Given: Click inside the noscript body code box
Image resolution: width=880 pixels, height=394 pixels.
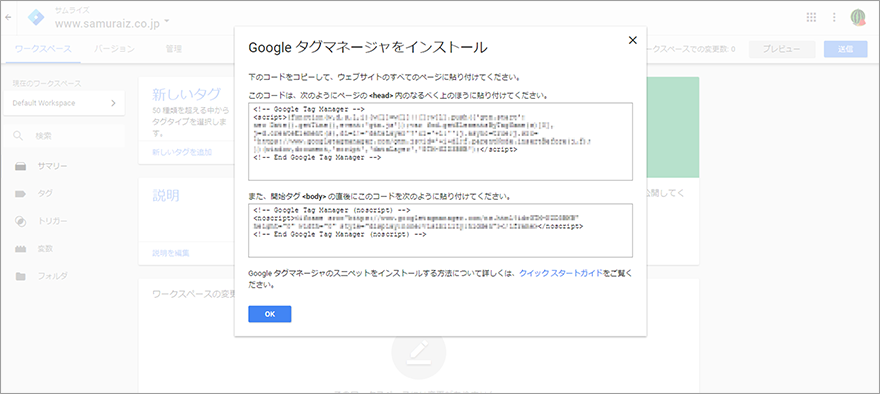Looking at the screenshot, I should (441, 231).
